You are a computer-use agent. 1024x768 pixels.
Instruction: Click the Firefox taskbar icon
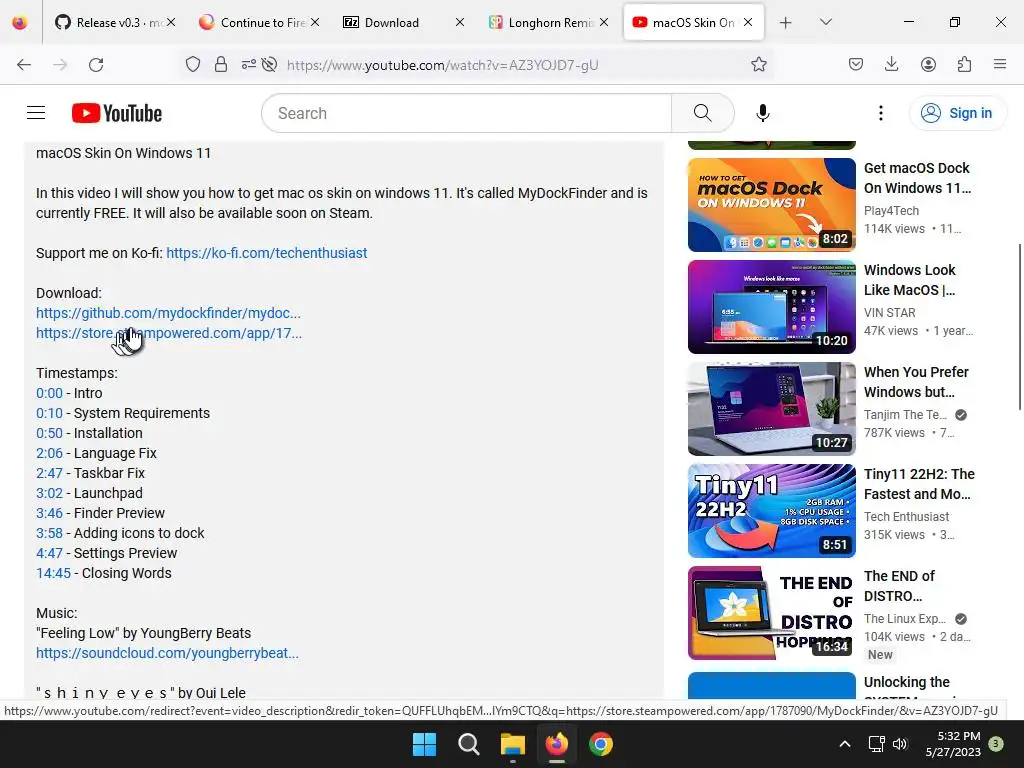557,744
